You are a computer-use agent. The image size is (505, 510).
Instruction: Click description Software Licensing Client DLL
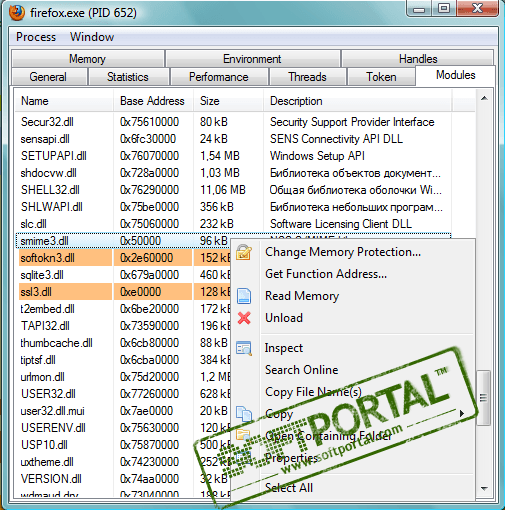(341, 224)
